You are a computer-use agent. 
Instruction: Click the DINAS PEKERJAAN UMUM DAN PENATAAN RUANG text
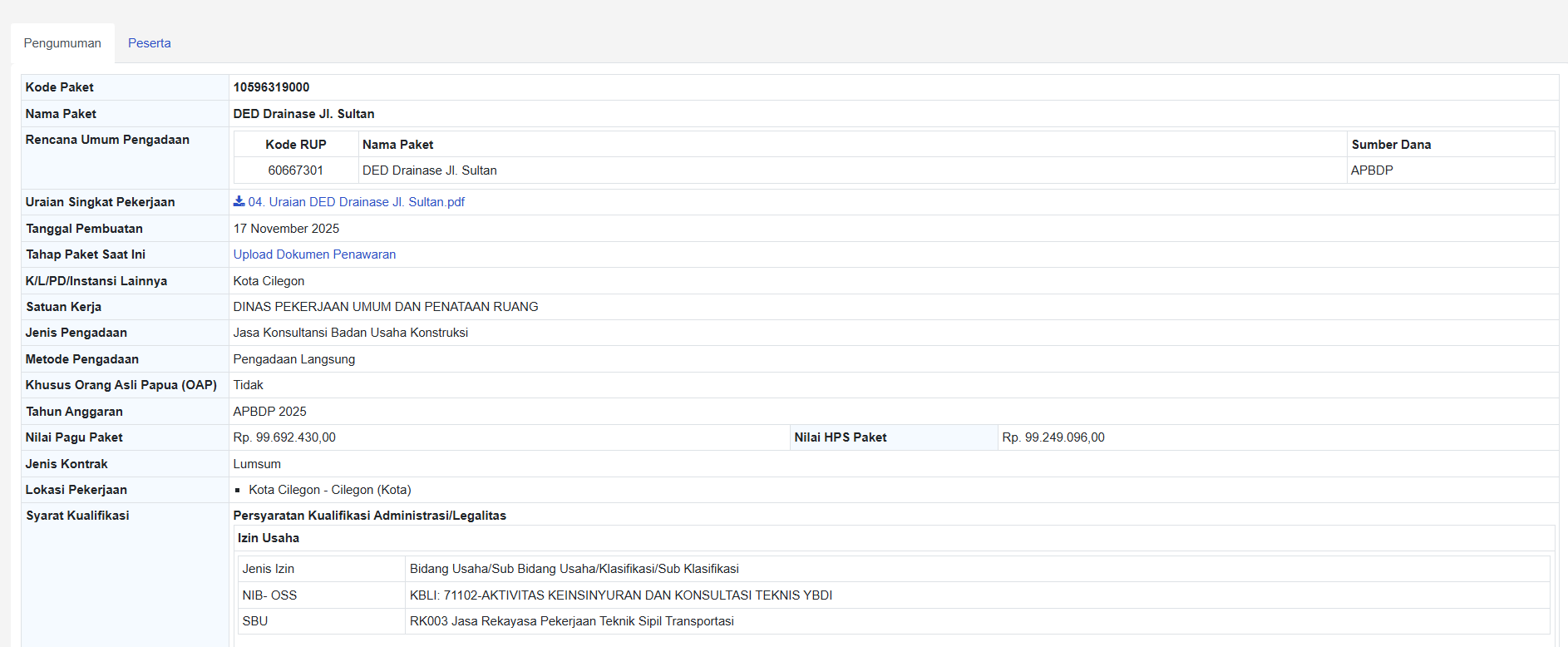click(386, 307)
